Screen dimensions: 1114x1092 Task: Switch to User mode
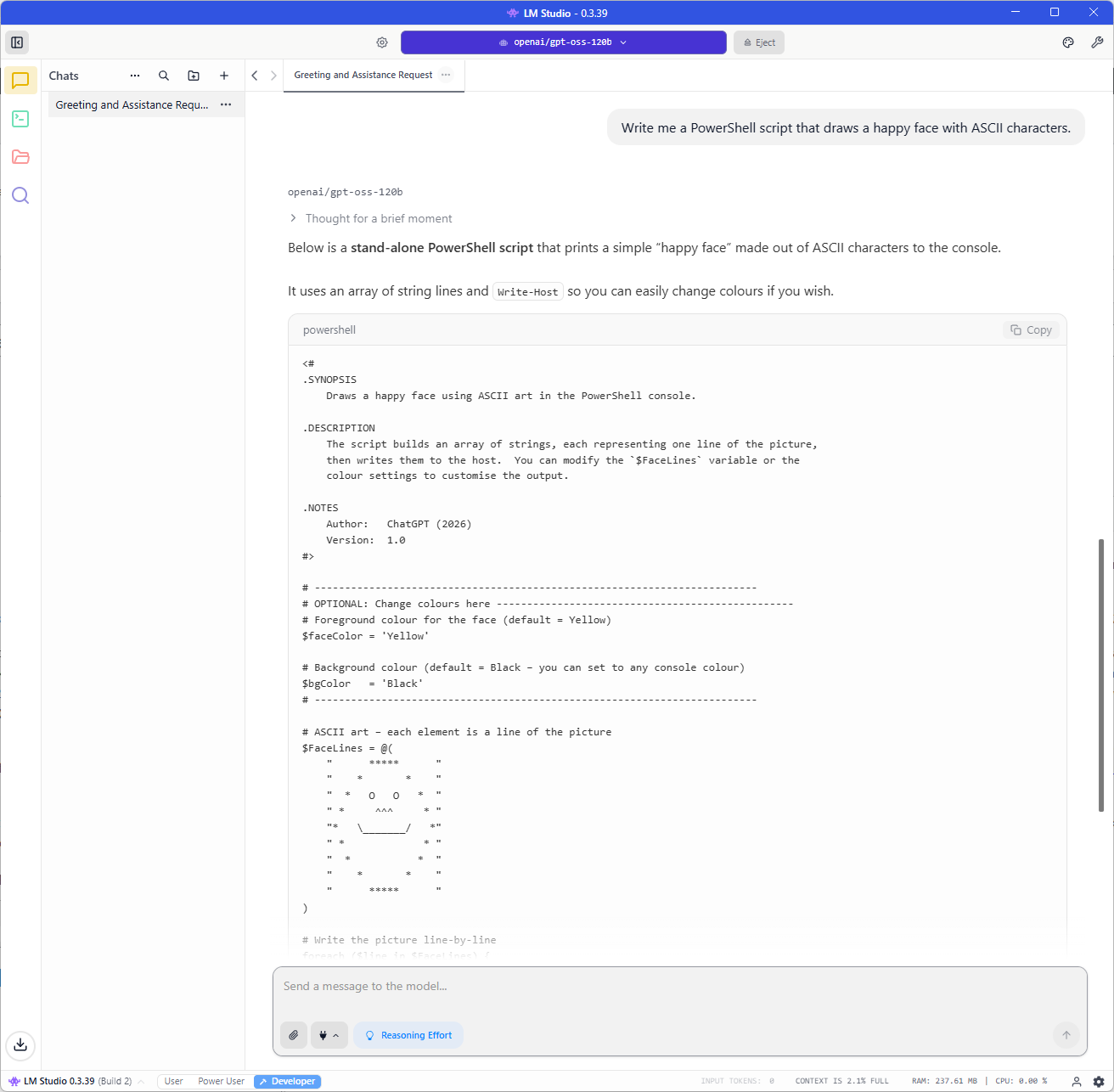(173, 1081)
